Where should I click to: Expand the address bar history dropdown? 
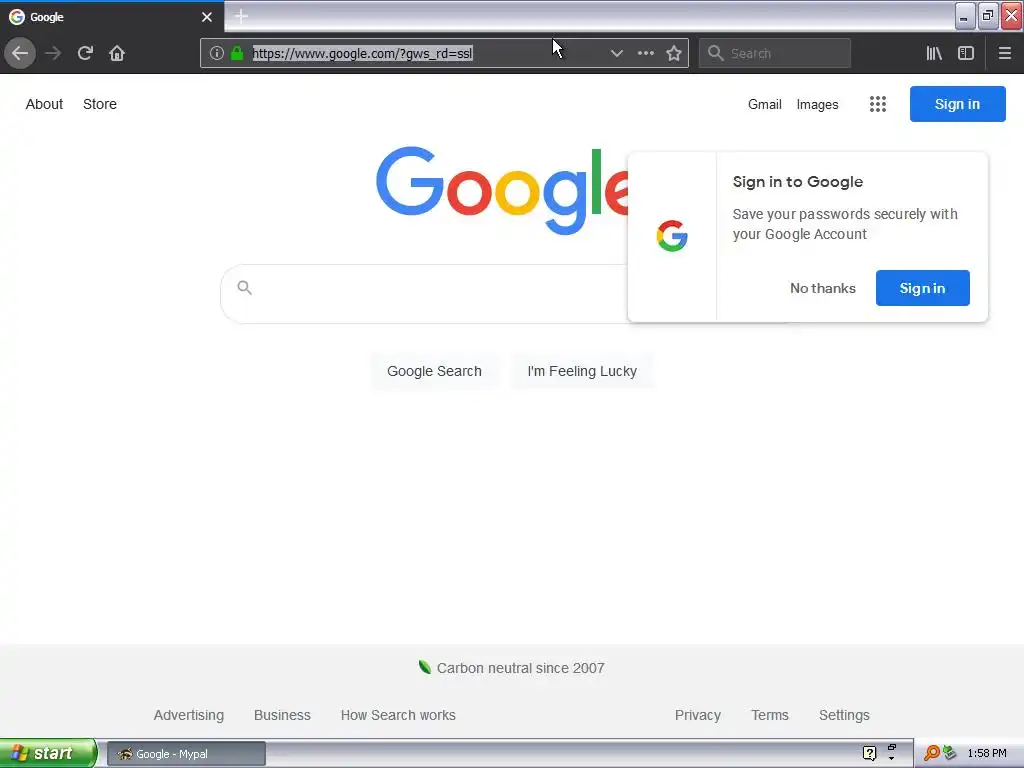click(616, 53)
